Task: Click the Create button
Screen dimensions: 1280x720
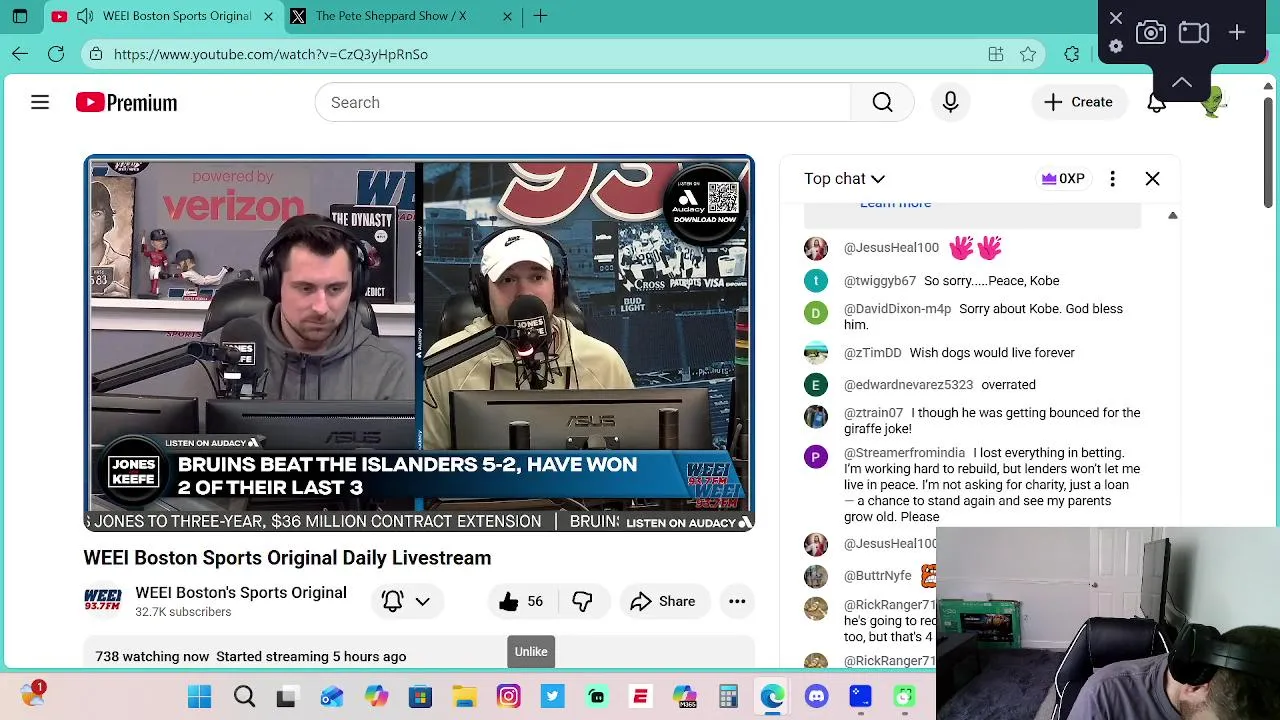Action: point(1078,102)
